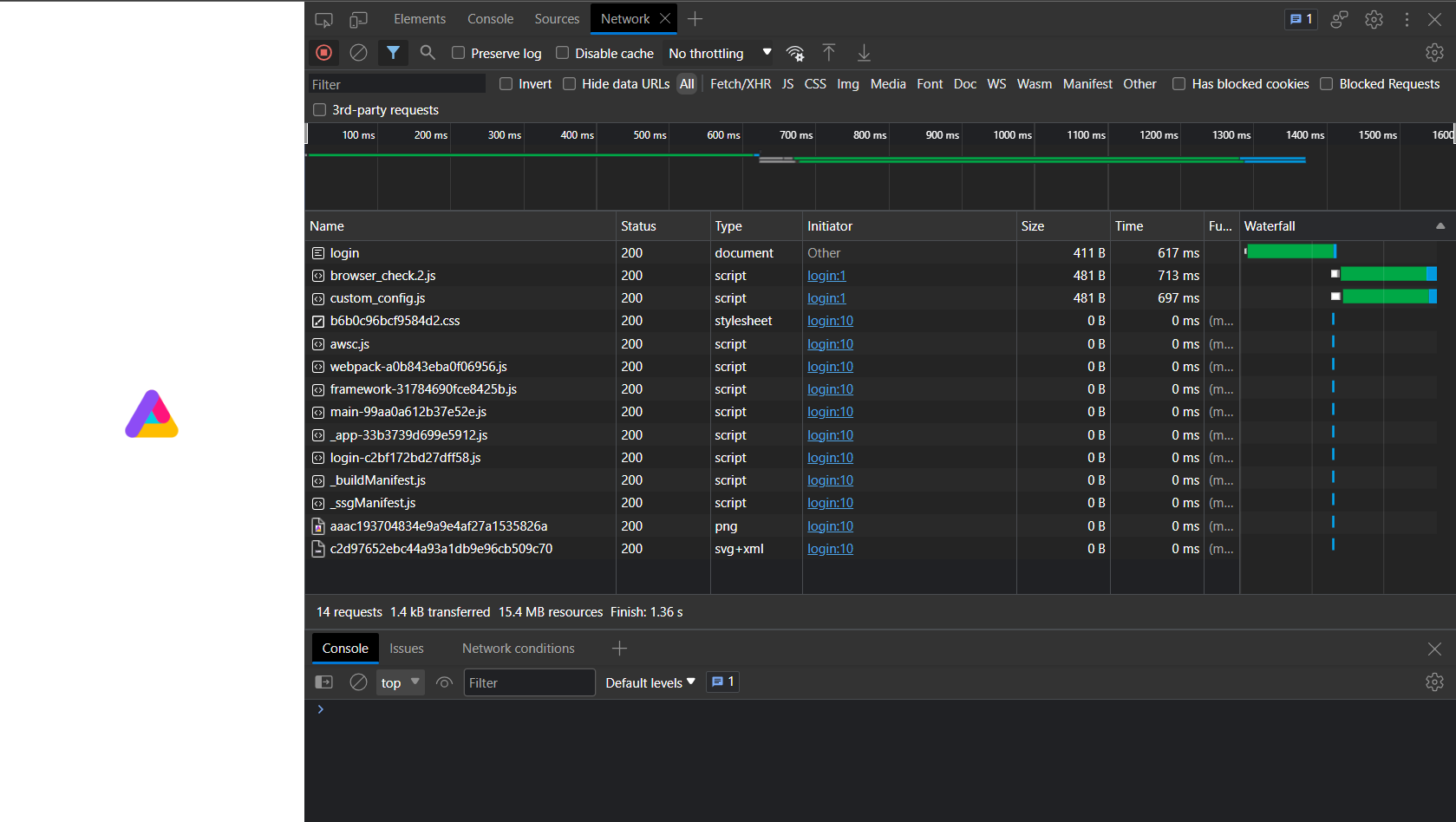
Task: Switch to the Sources tab
Action: 557,19
